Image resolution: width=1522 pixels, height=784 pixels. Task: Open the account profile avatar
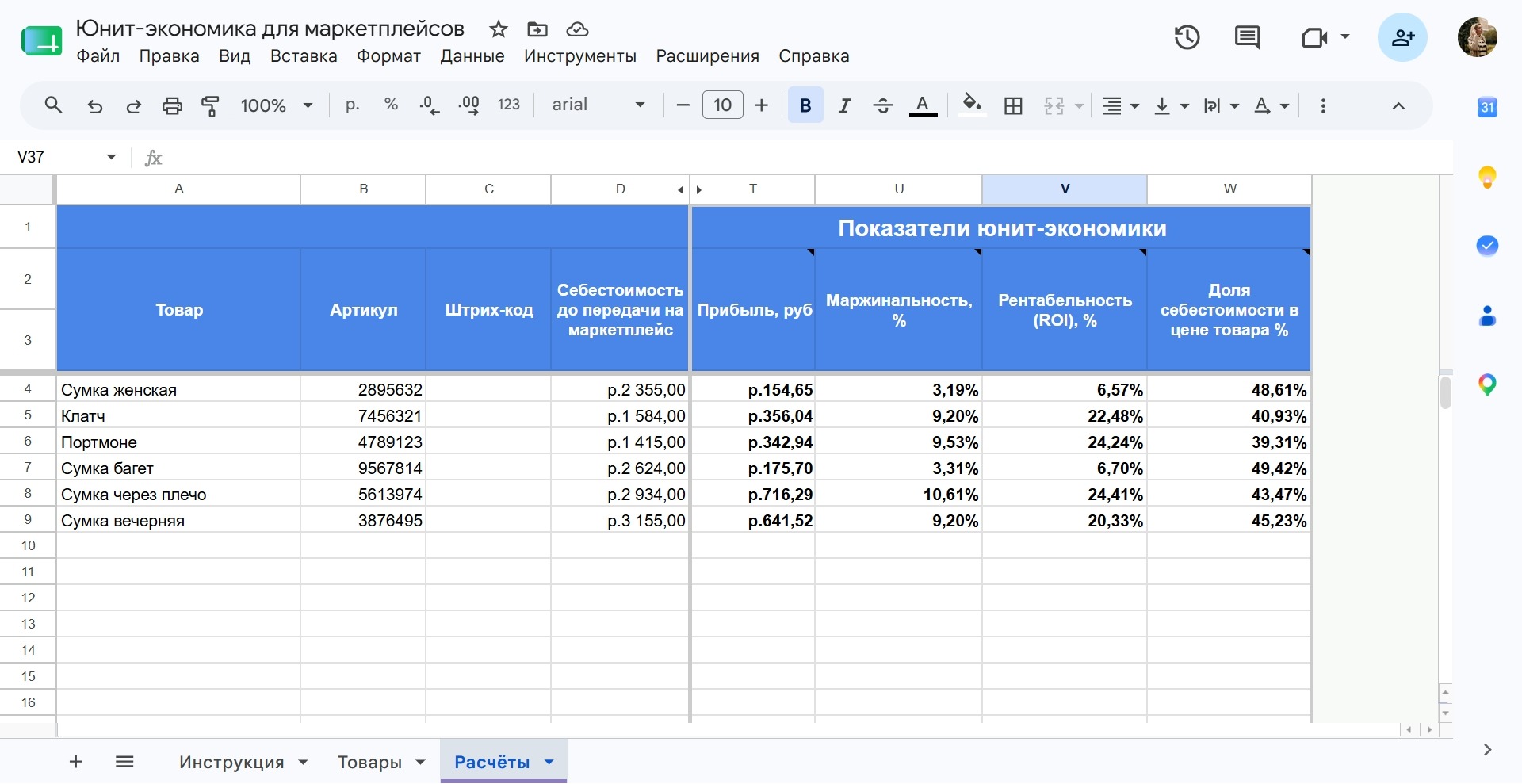tap(1478, 37)
